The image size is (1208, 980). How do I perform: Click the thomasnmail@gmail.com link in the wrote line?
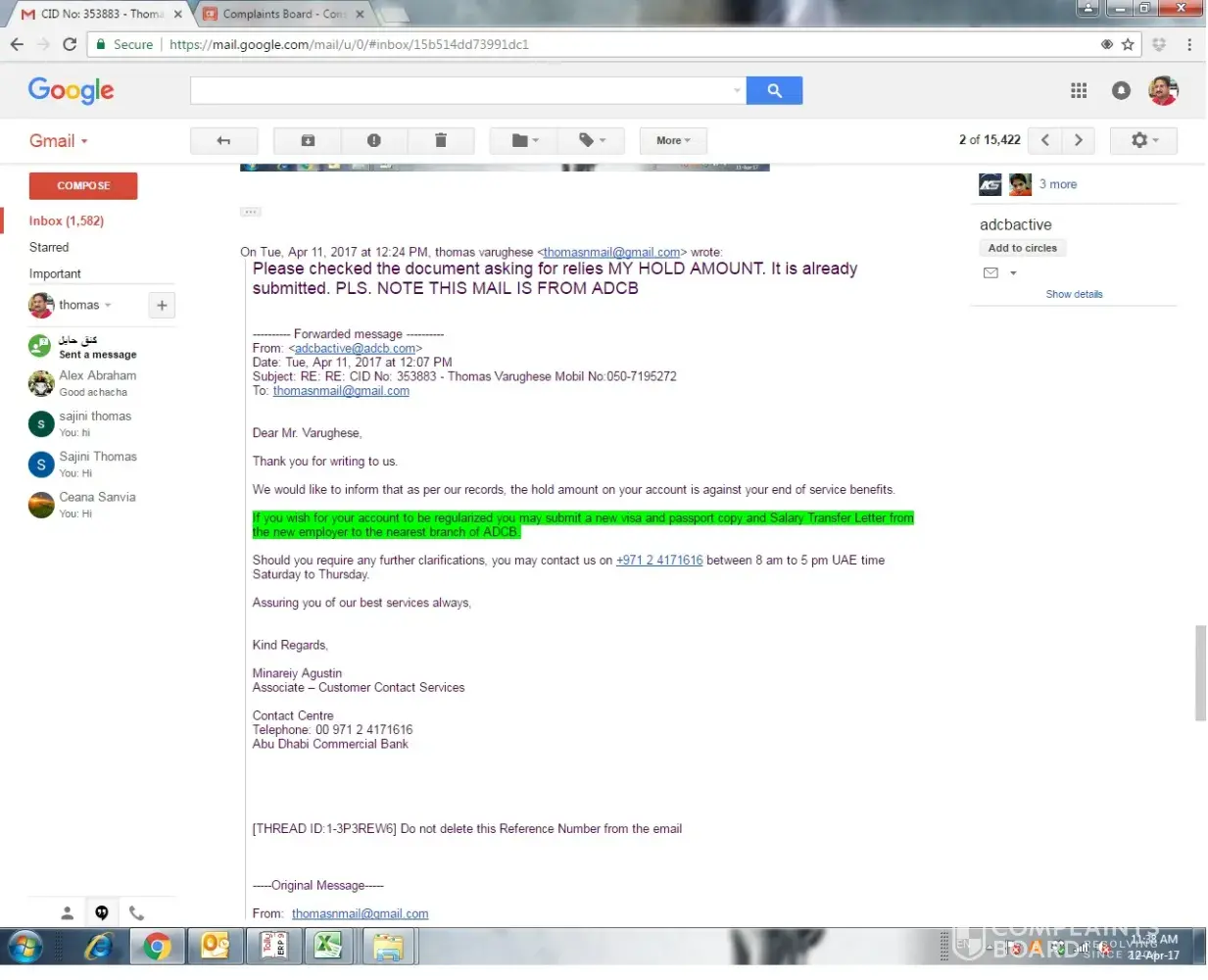611,252
